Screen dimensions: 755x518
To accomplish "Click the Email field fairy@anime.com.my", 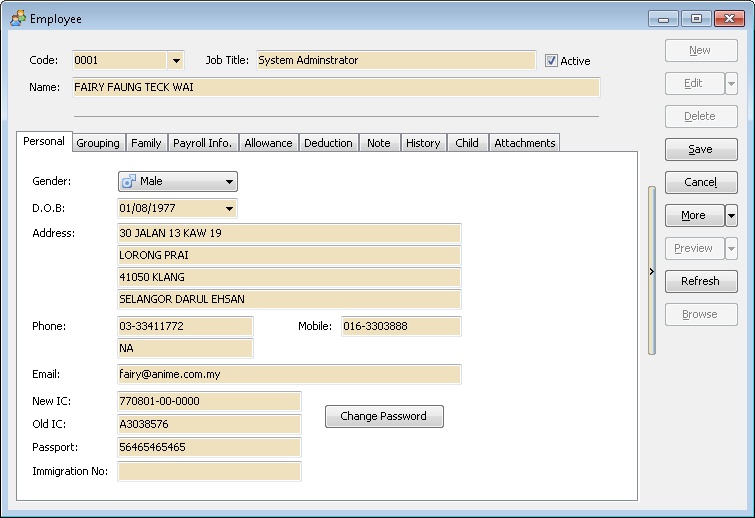I will click(289, 375).
